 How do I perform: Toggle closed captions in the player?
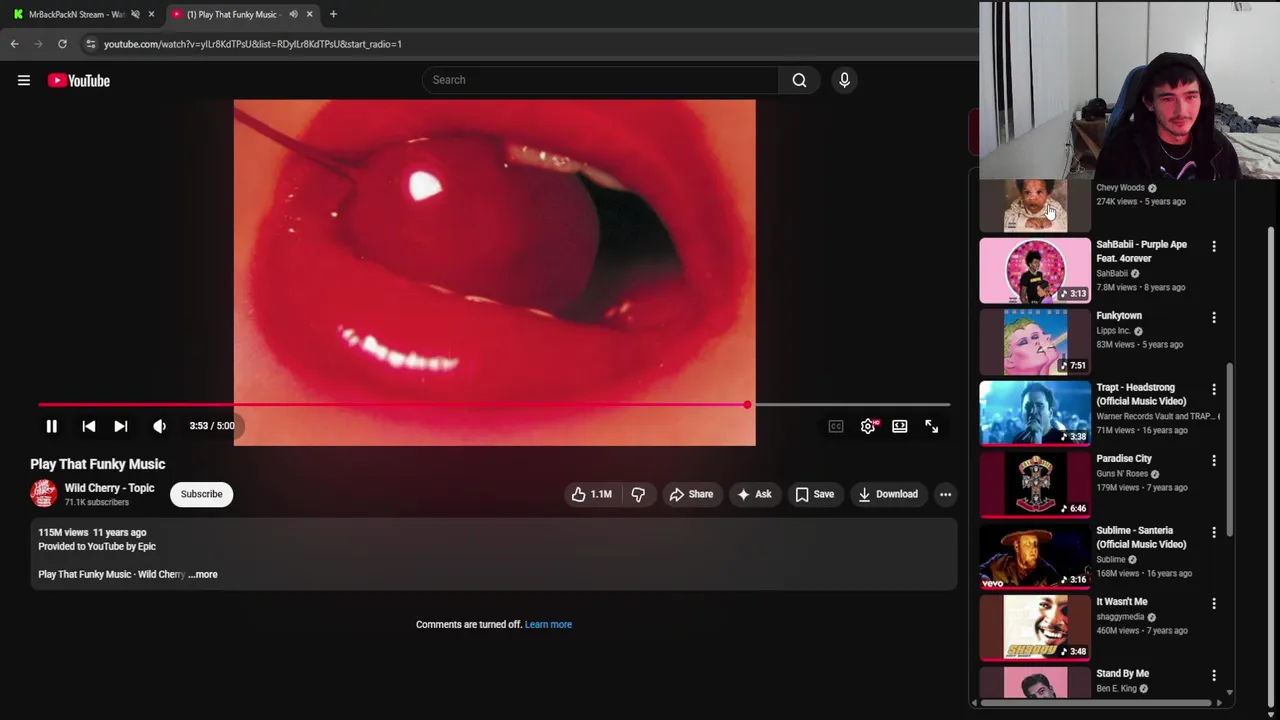(836, 426)
